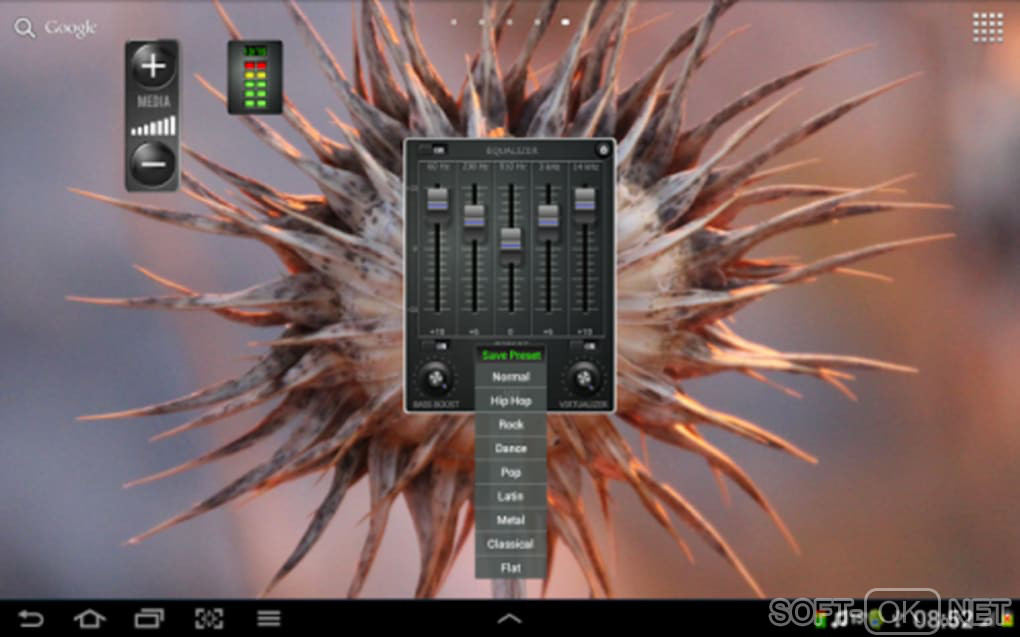Viewport: 1020px width, 637px height.
Task: Click the MEDIA label on volume widget
Action: coord(154,102)
